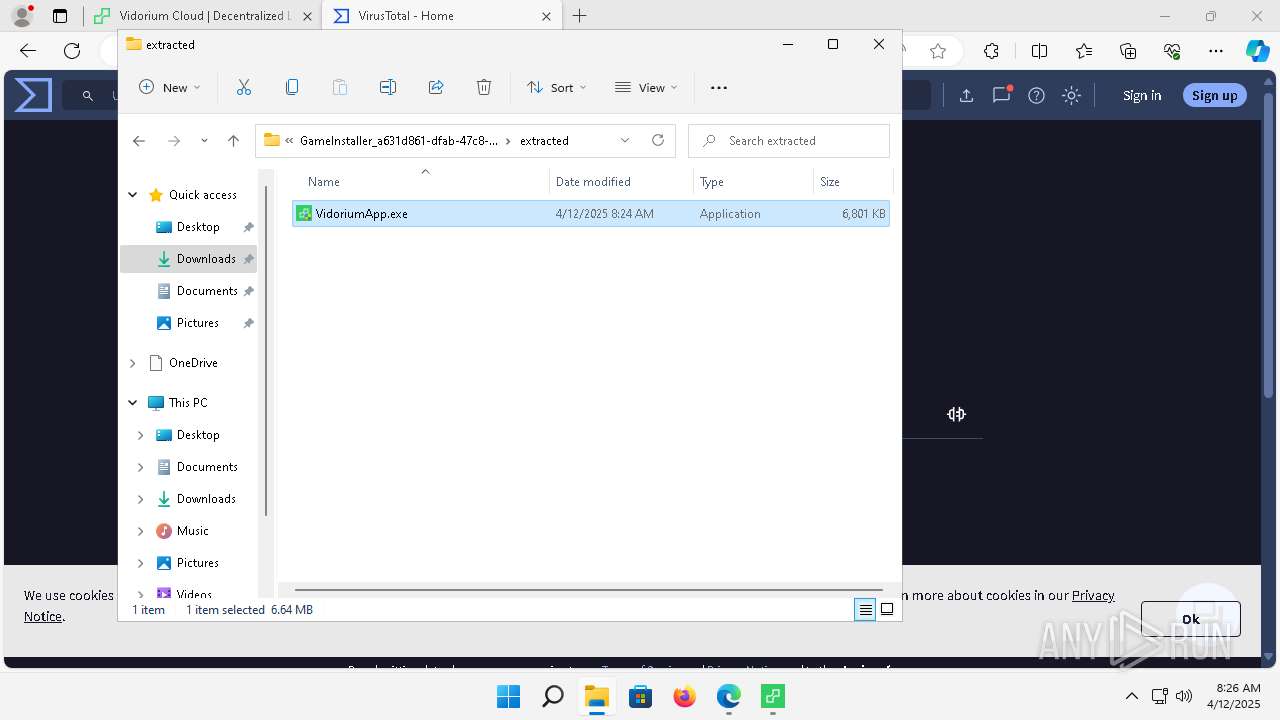Viewport: 1280px width, 720px height.
Task: Expand Documents under This PC
Action: coord(141,467)
